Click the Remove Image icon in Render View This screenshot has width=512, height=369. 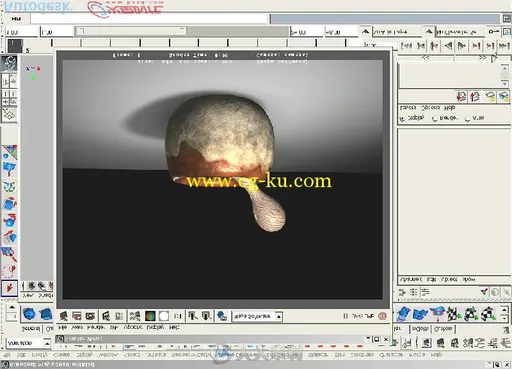(x=206, y=316)
